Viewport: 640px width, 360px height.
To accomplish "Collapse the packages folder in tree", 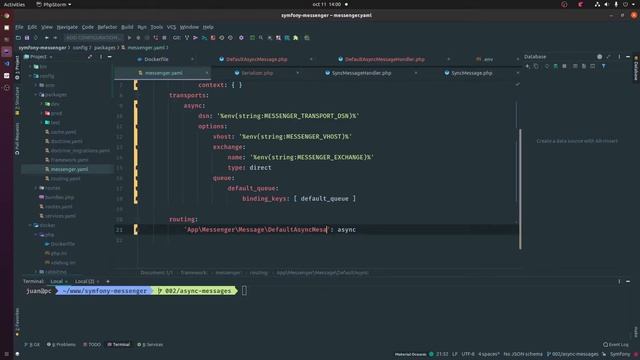I will tap(36, 95).
